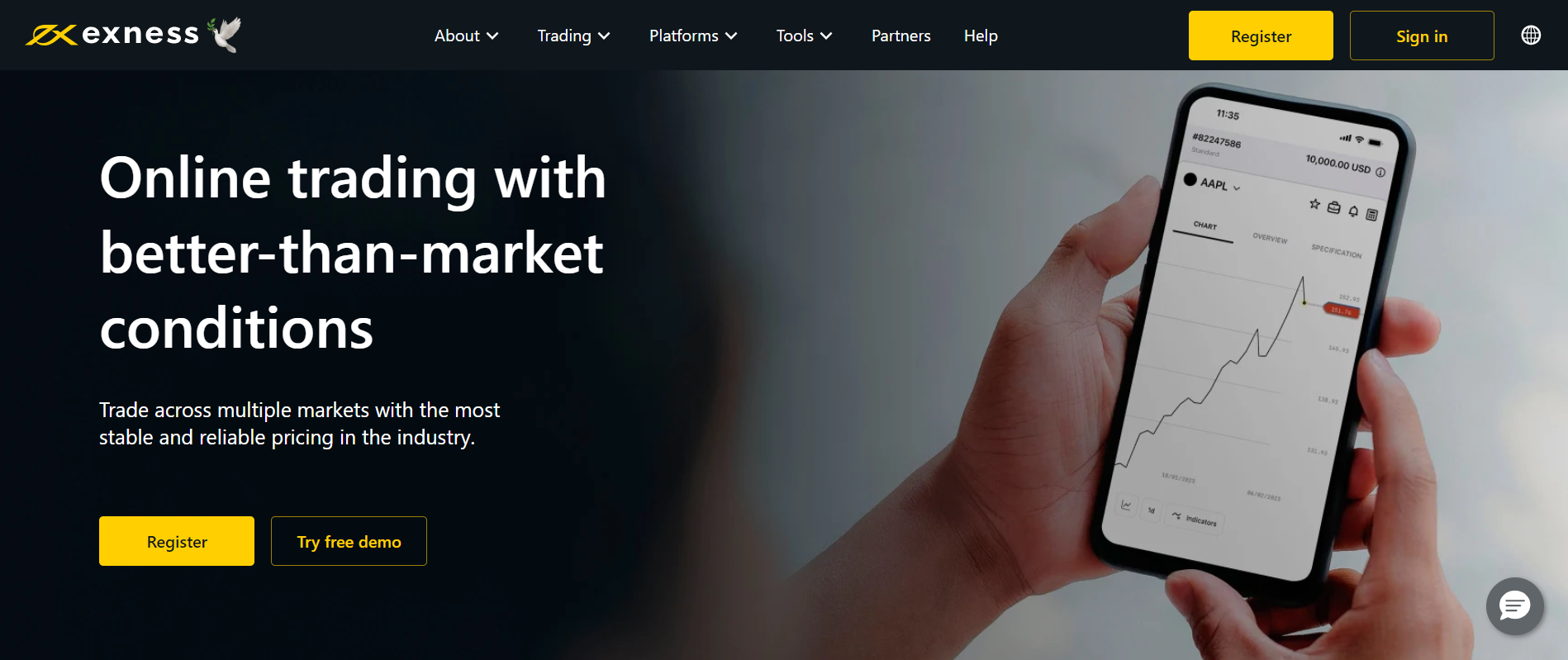
Task: Click the briefcase icon on phone screen
Action: tap(1333, 207)
